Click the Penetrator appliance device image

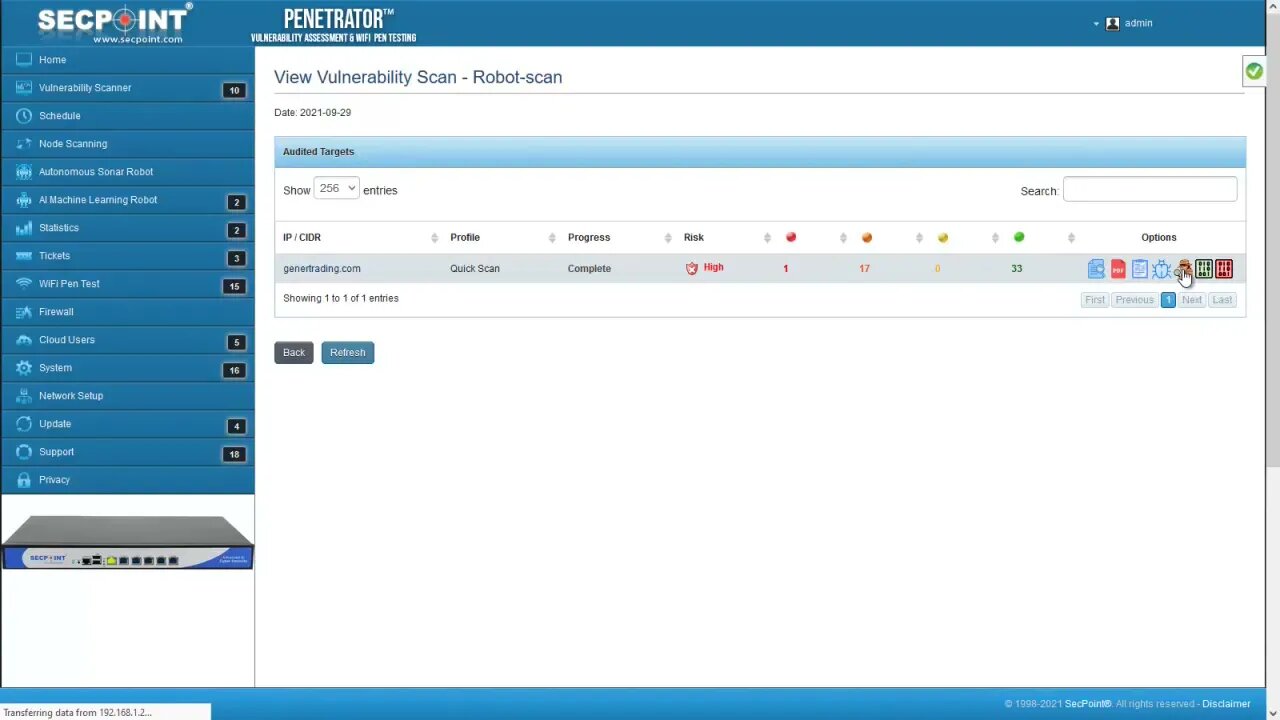(127, 543)
